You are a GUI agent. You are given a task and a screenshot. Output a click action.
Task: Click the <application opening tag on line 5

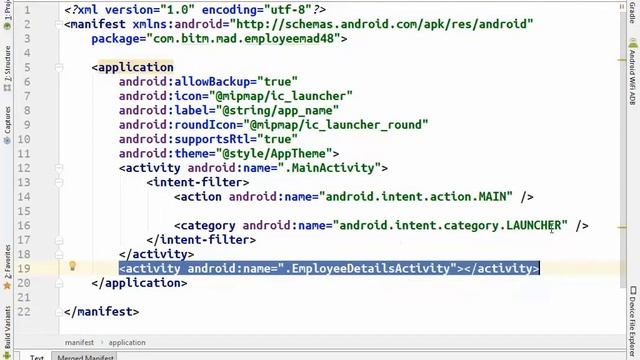click(x=133, y=67)
